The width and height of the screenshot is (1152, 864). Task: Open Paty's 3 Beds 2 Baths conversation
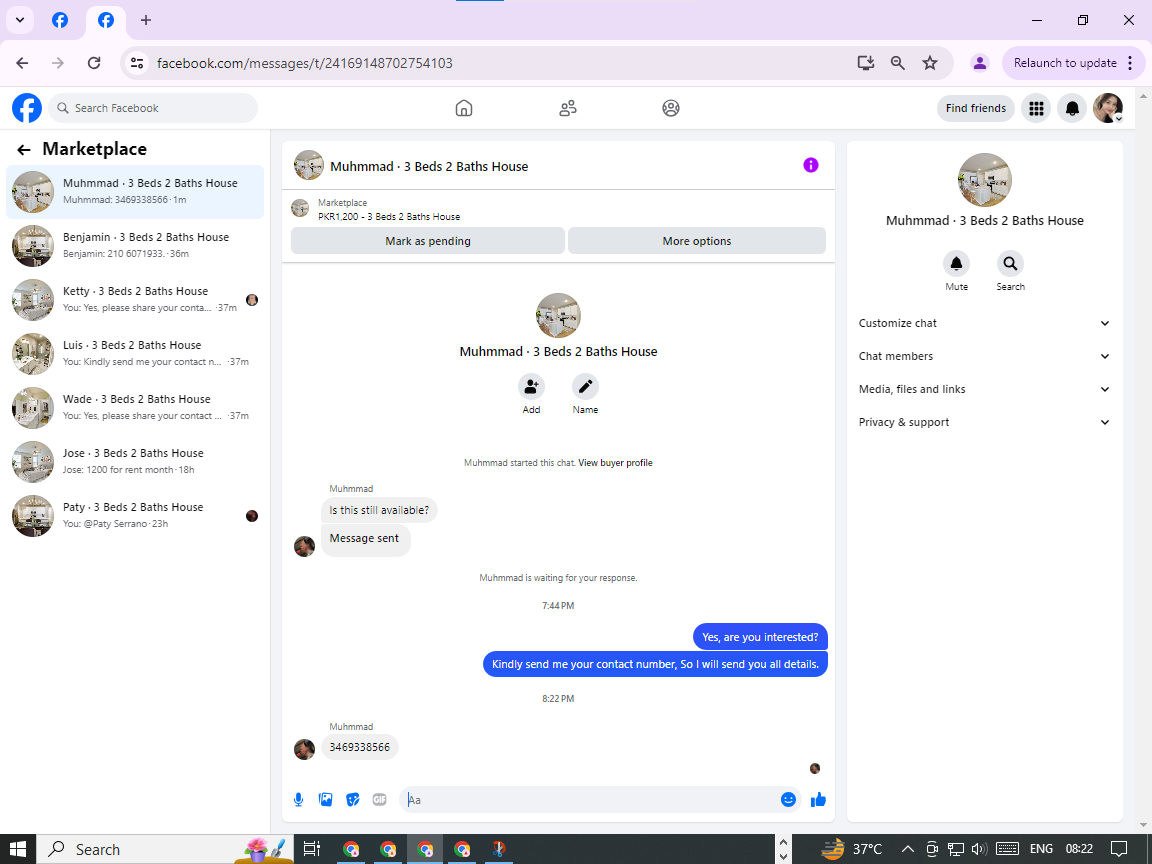pos(135,516)
